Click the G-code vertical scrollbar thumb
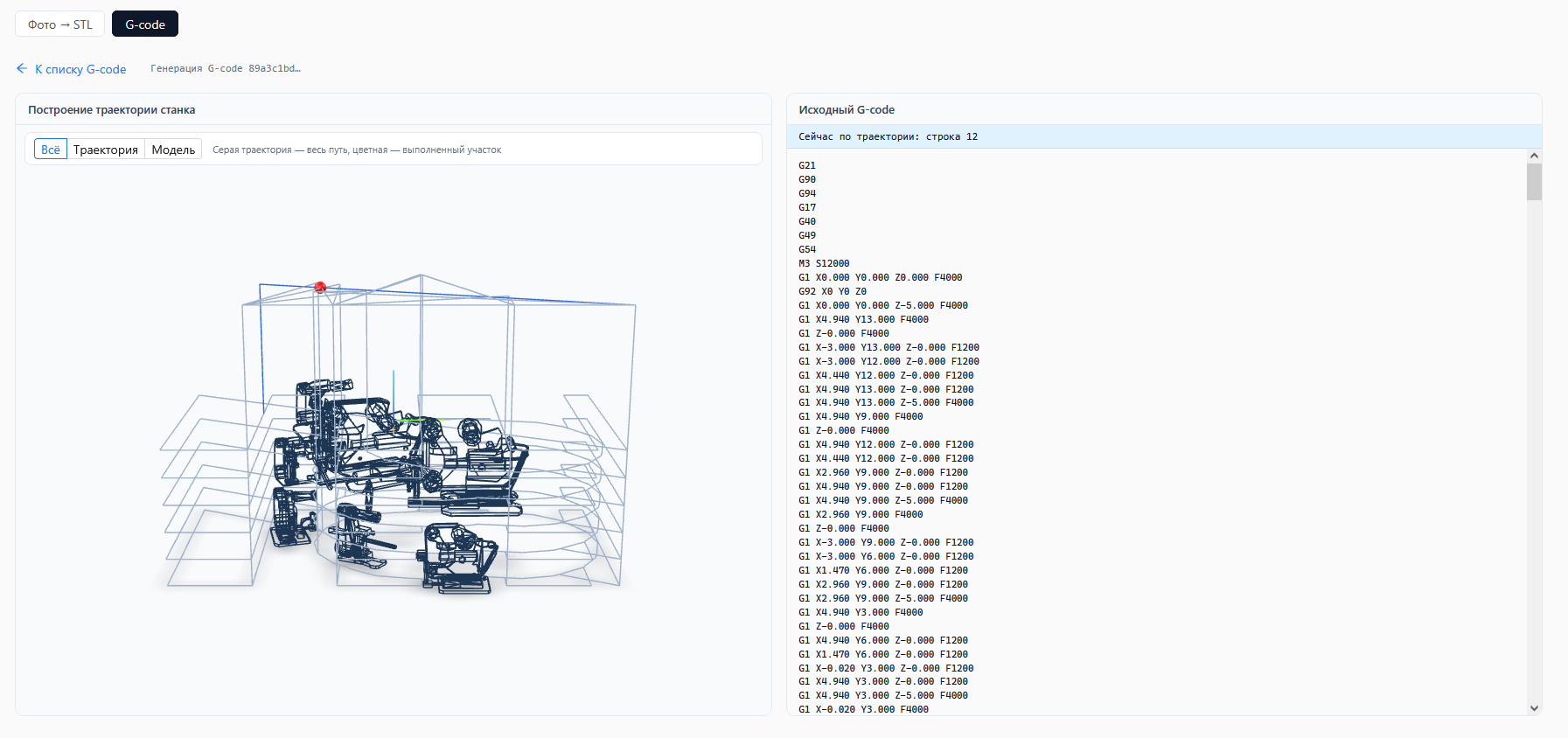 [x=1534, y=182]
